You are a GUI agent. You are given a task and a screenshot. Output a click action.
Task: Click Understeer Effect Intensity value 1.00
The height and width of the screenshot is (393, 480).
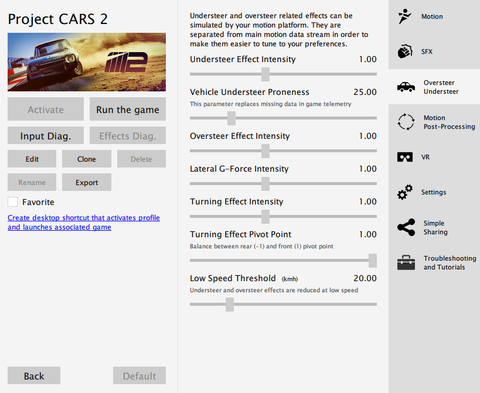point(368,59)
